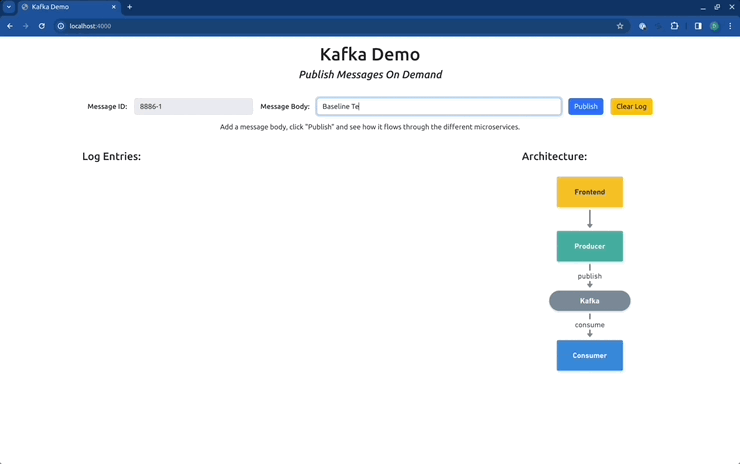The height and width of the screenshot is (464, 740).
Task: Bookmark this page with the star icon
Action: tap(620, 26)
